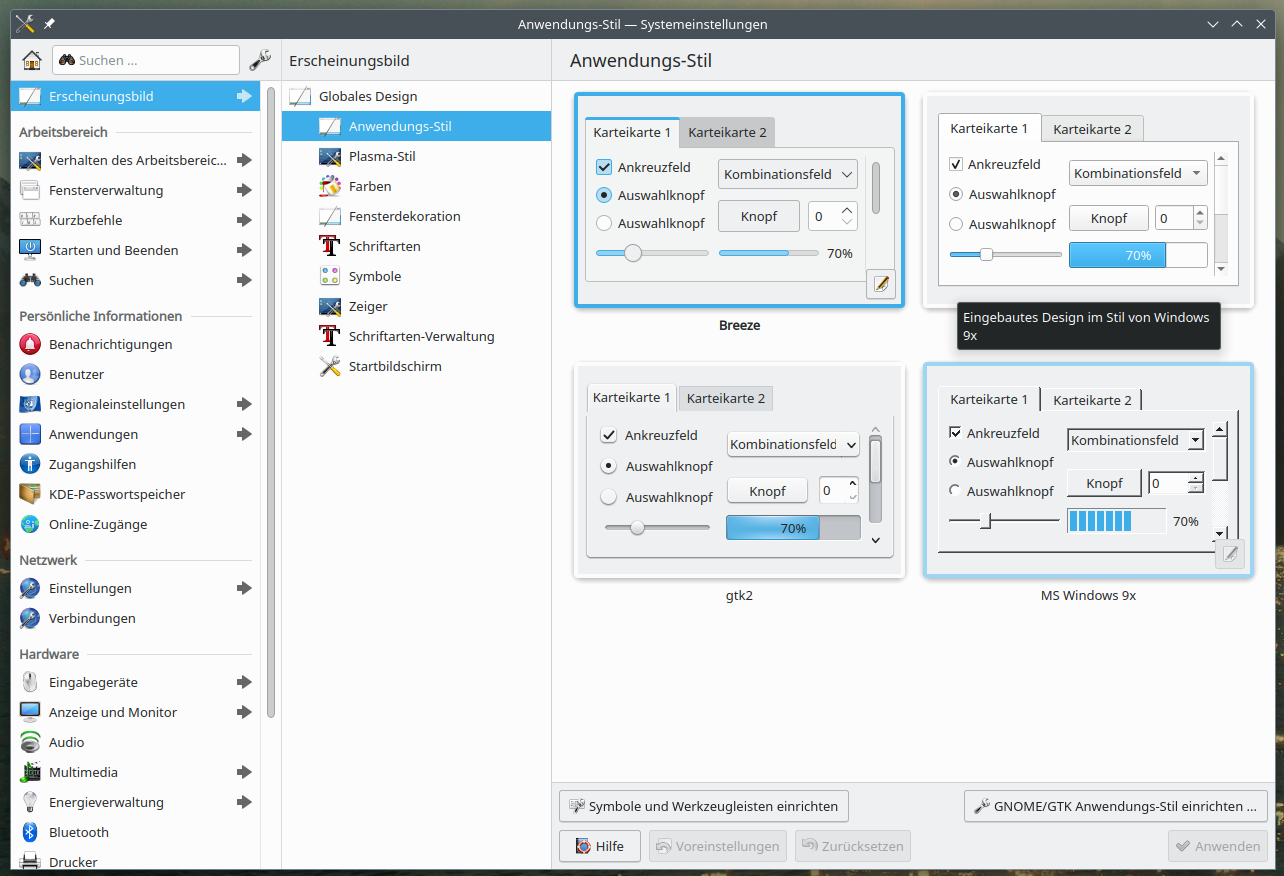Switch to Karteikarte 2 in Breeze preview
The height and width of the screenshot is (876, 1284).
click(727, 132)
